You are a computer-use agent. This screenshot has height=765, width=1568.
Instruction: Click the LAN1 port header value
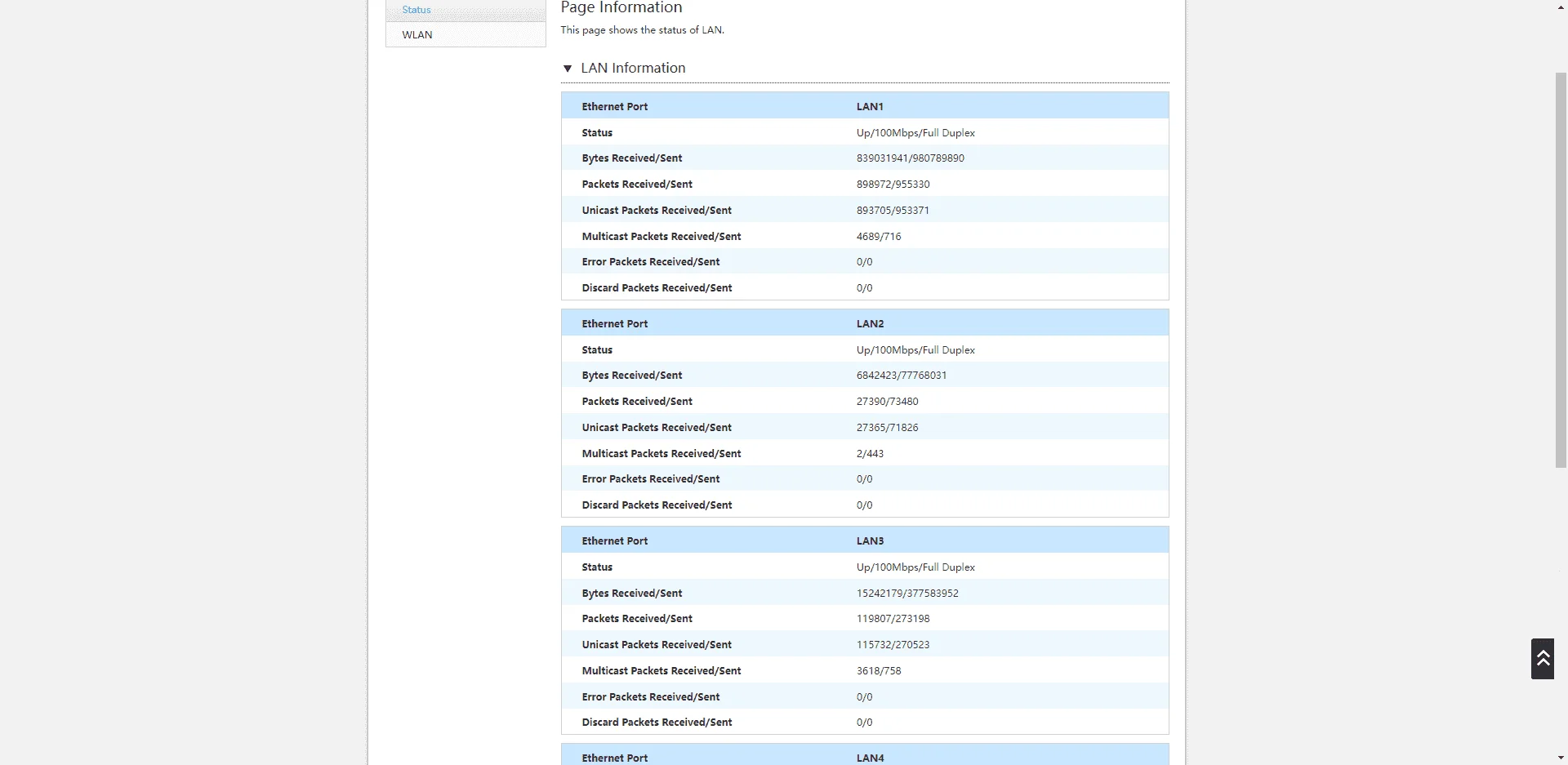pos(870,107)
